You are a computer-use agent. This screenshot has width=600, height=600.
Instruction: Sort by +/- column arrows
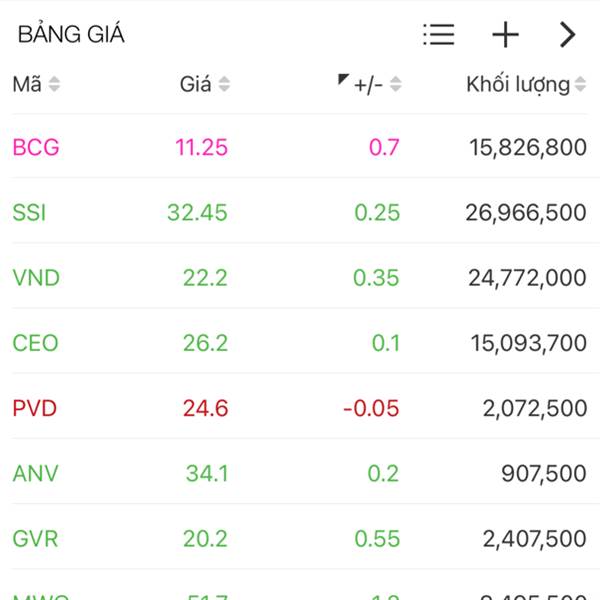[x=396, y=85]
